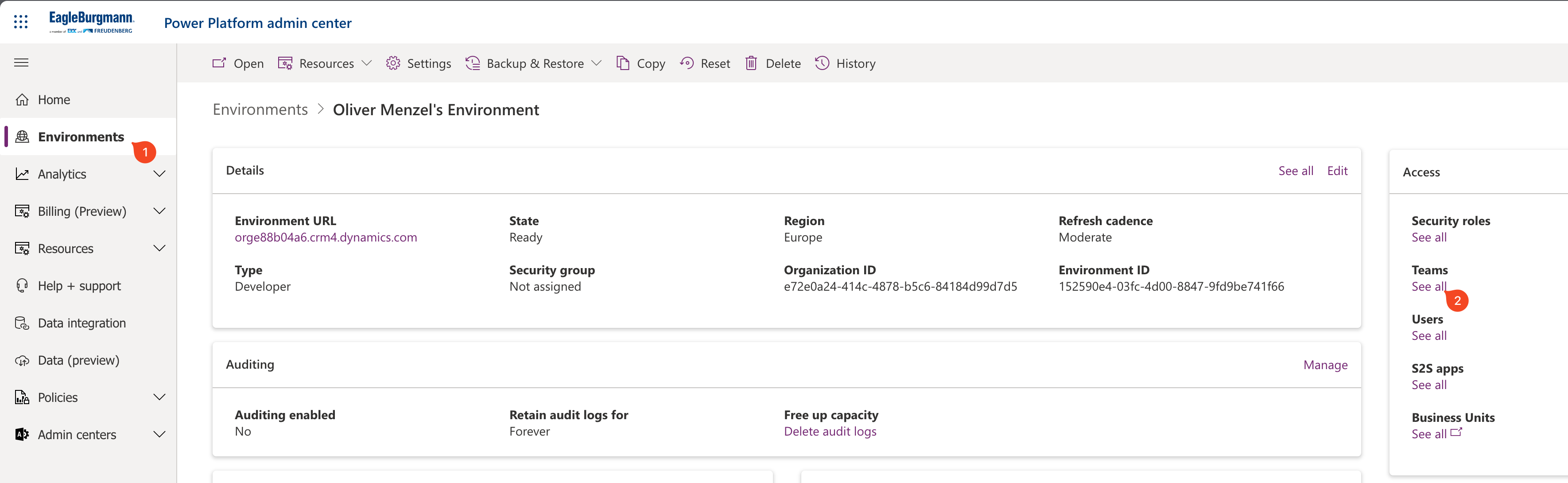Open the environment URL orge88b04a6.crm4.dynamics.com
The height and width of the screenshot is (483, 1568).
[x=326, y=238]
